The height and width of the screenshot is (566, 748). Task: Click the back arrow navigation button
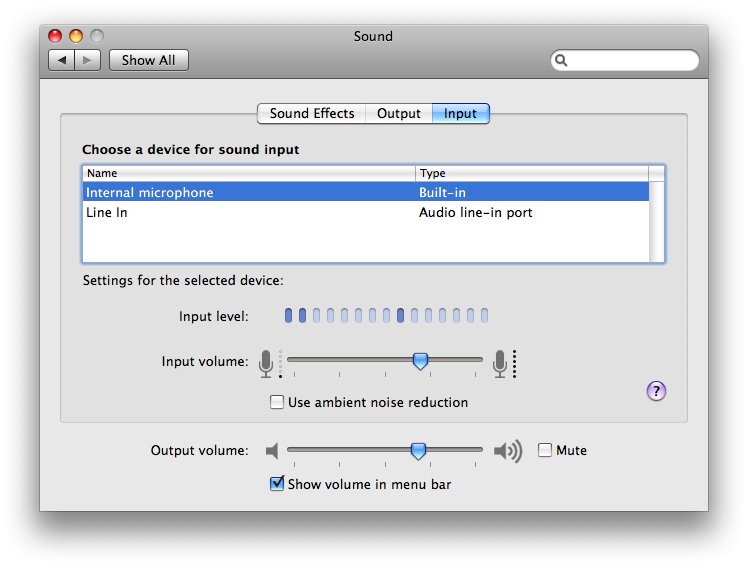tap(62, 60)
